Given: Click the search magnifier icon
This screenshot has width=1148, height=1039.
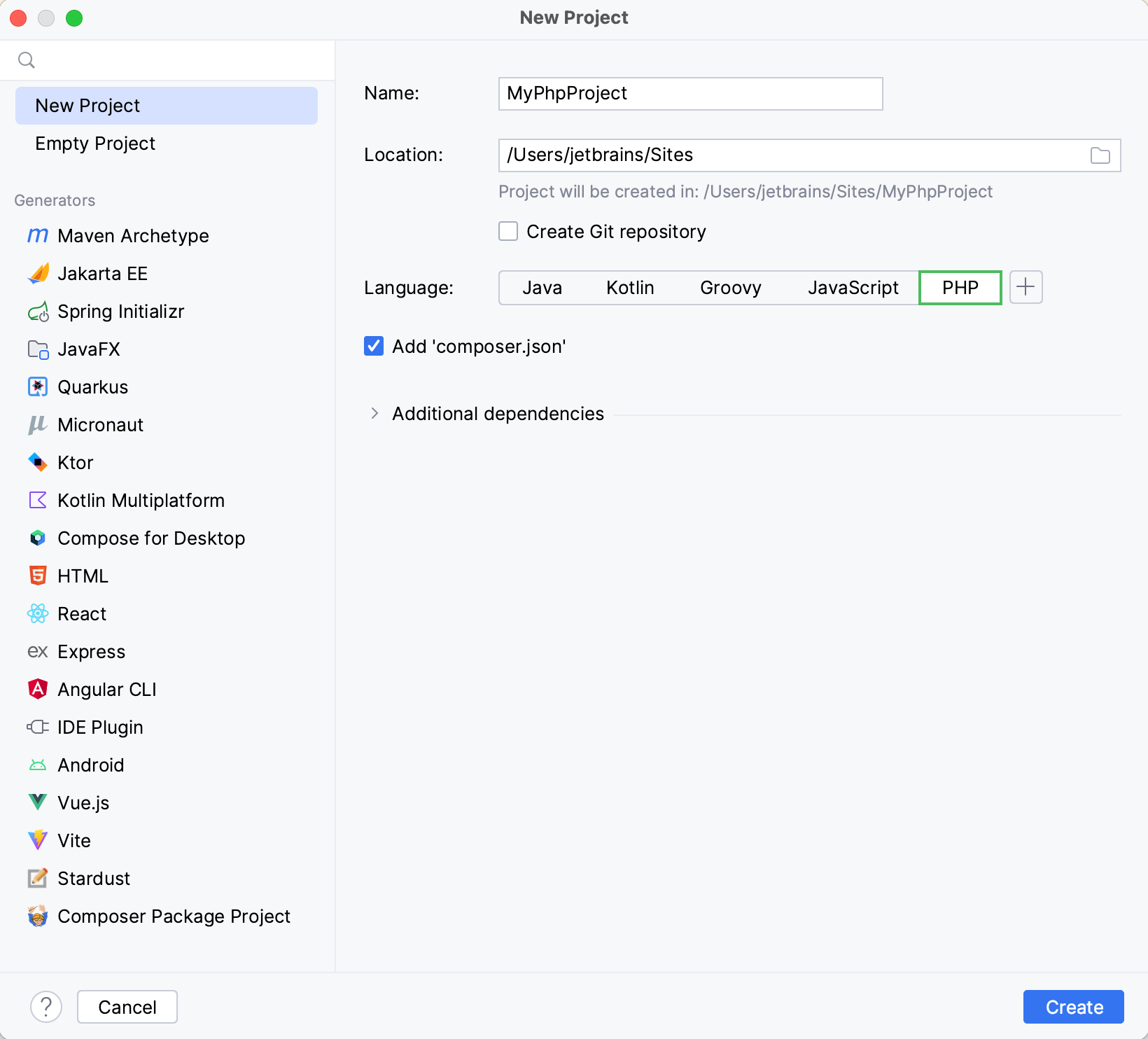Looking at the screenshot, I should [27, 60].
